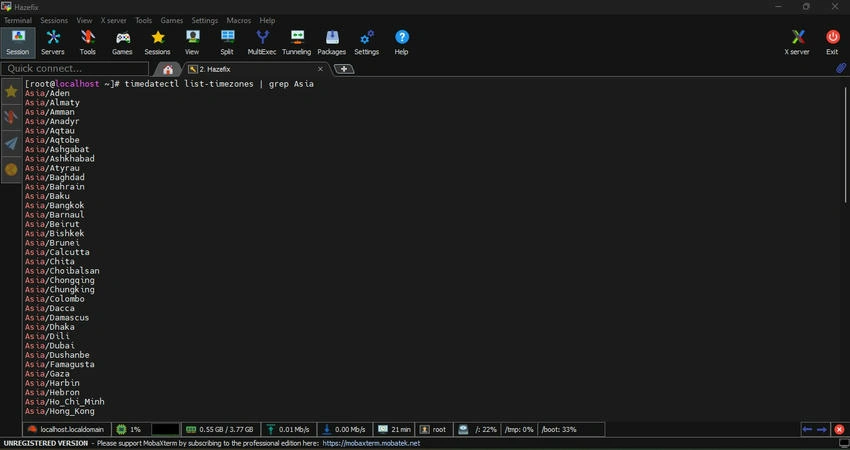Image resolution: width=850 pixels, height=450 pixels.
Task: Open the sidebar tools knife icon
Action: pyautogui.click(x=11, y=117)
